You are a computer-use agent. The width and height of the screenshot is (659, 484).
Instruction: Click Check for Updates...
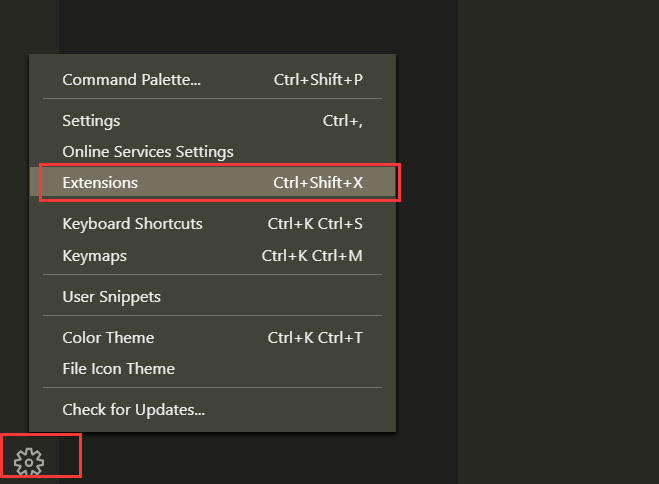(133, 410)
